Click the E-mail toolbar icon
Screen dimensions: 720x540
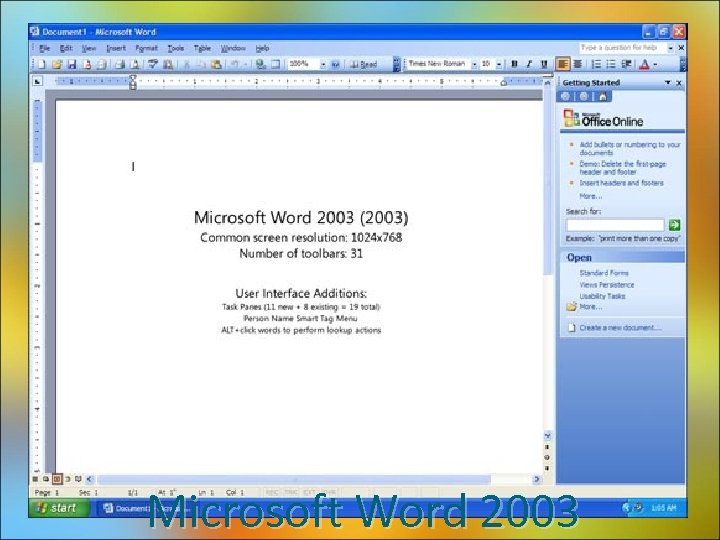point(102,64)
